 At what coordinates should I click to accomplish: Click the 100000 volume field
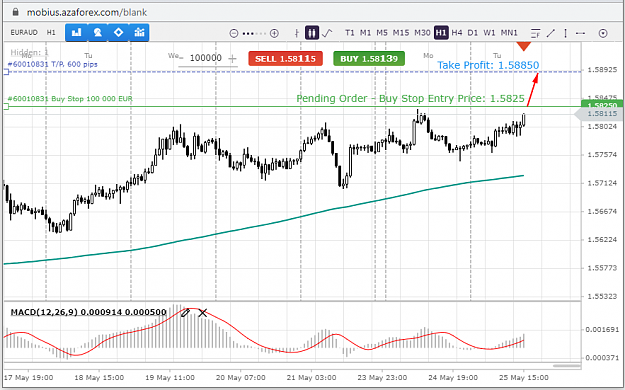[206, 58]
